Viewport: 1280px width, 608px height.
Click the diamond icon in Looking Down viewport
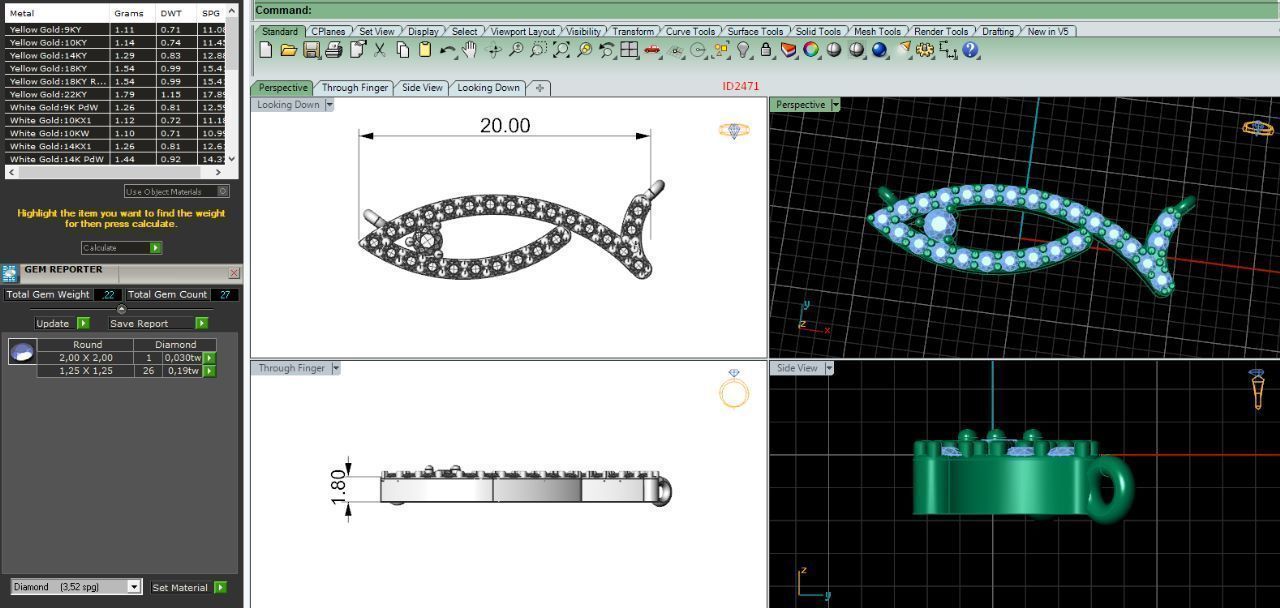pos(733,130)
